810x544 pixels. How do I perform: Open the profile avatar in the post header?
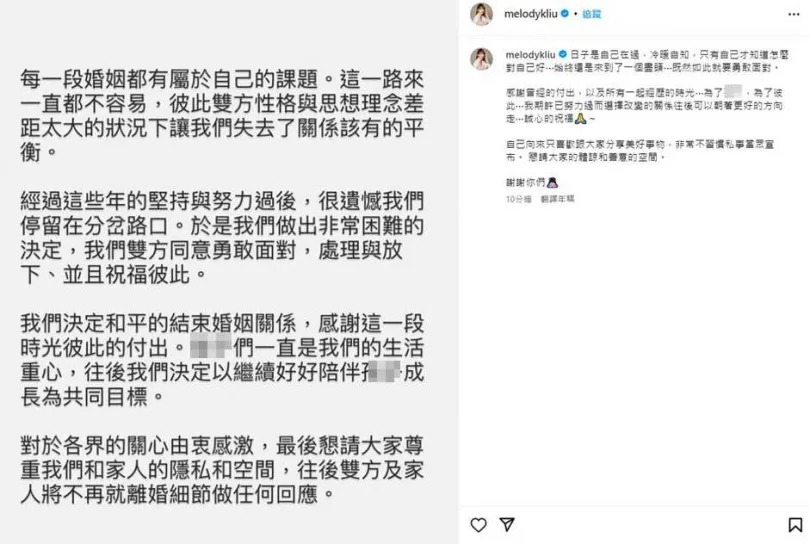(x=481, y=14)
